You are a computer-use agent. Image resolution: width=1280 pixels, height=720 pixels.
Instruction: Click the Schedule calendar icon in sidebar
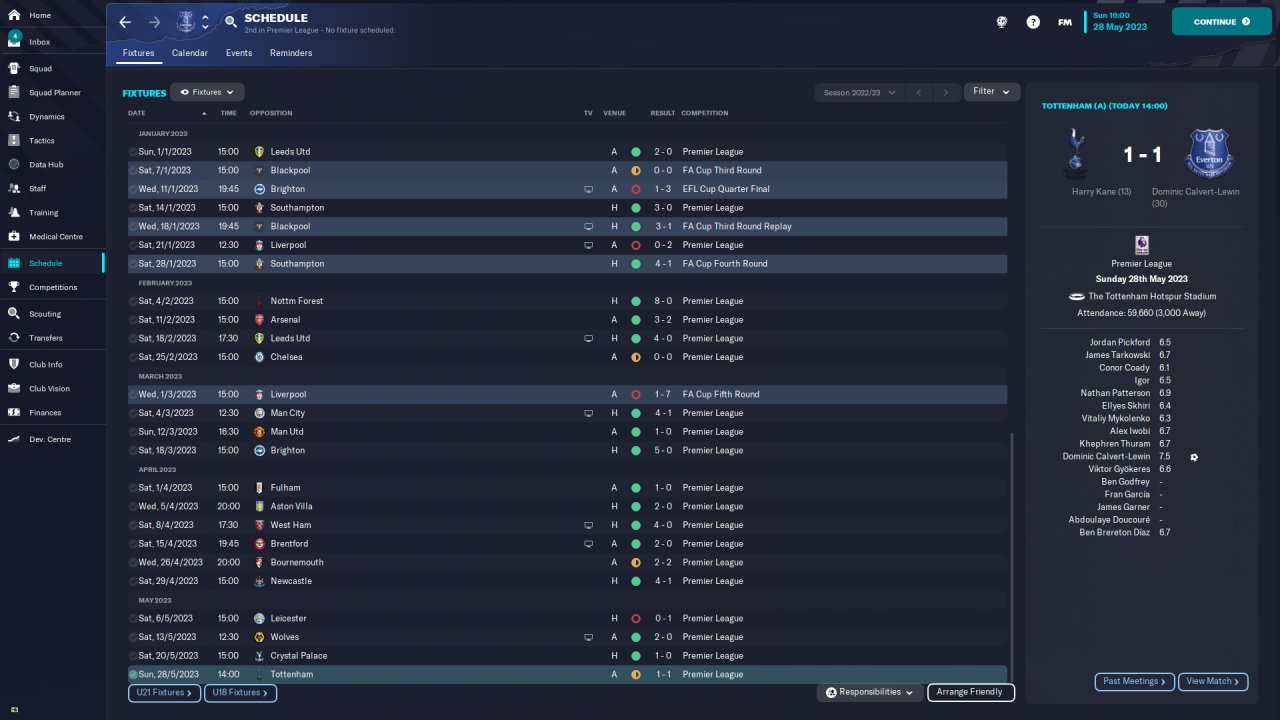click(14, 263)
